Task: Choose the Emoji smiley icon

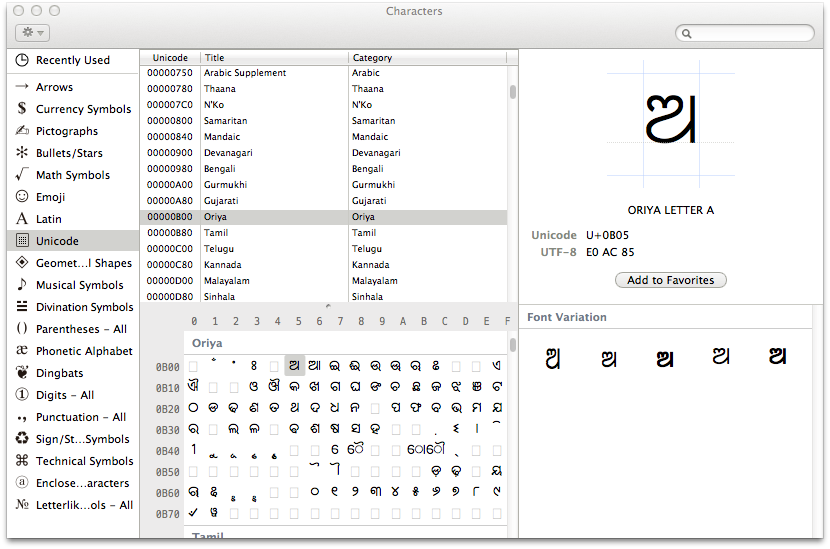Action: tap(22, 197)
